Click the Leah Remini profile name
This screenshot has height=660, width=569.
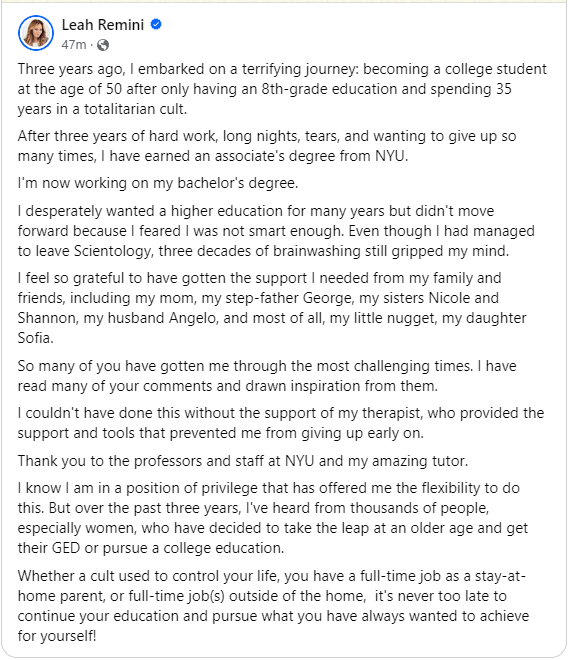click(x=103, y=25)
